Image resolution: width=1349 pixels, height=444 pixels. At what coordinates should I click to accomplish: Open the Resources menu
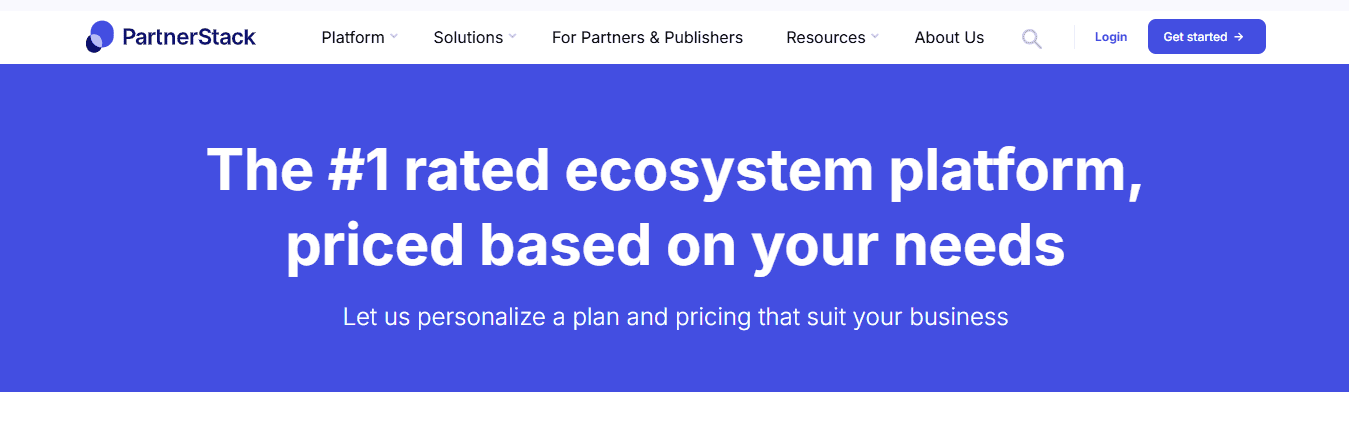(826, 37)
